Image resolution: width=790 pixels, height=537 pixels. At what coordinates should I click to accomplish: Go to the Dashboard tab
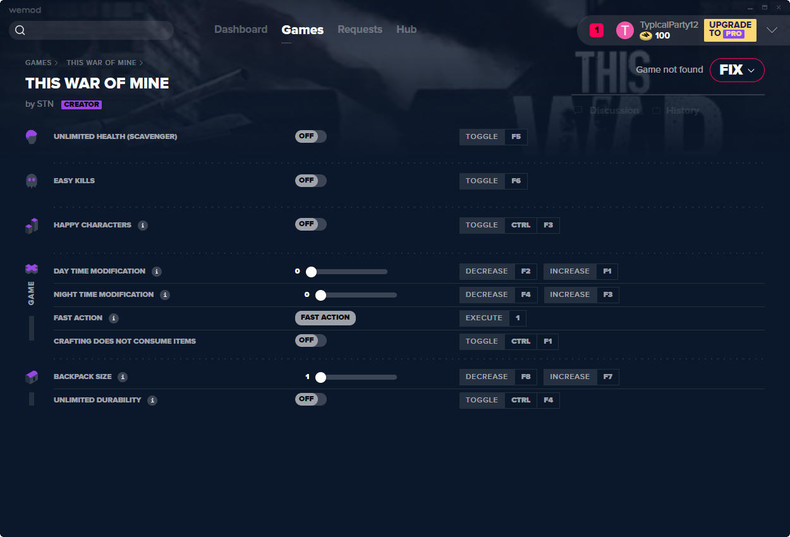point(241,29)
